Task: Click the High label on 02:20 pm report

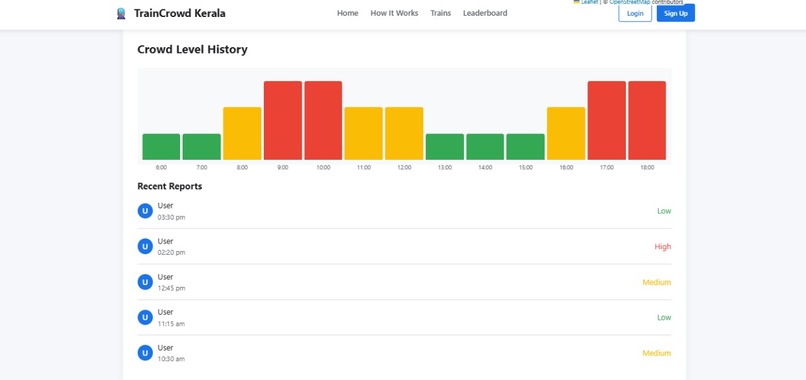Action: [663, 246]
